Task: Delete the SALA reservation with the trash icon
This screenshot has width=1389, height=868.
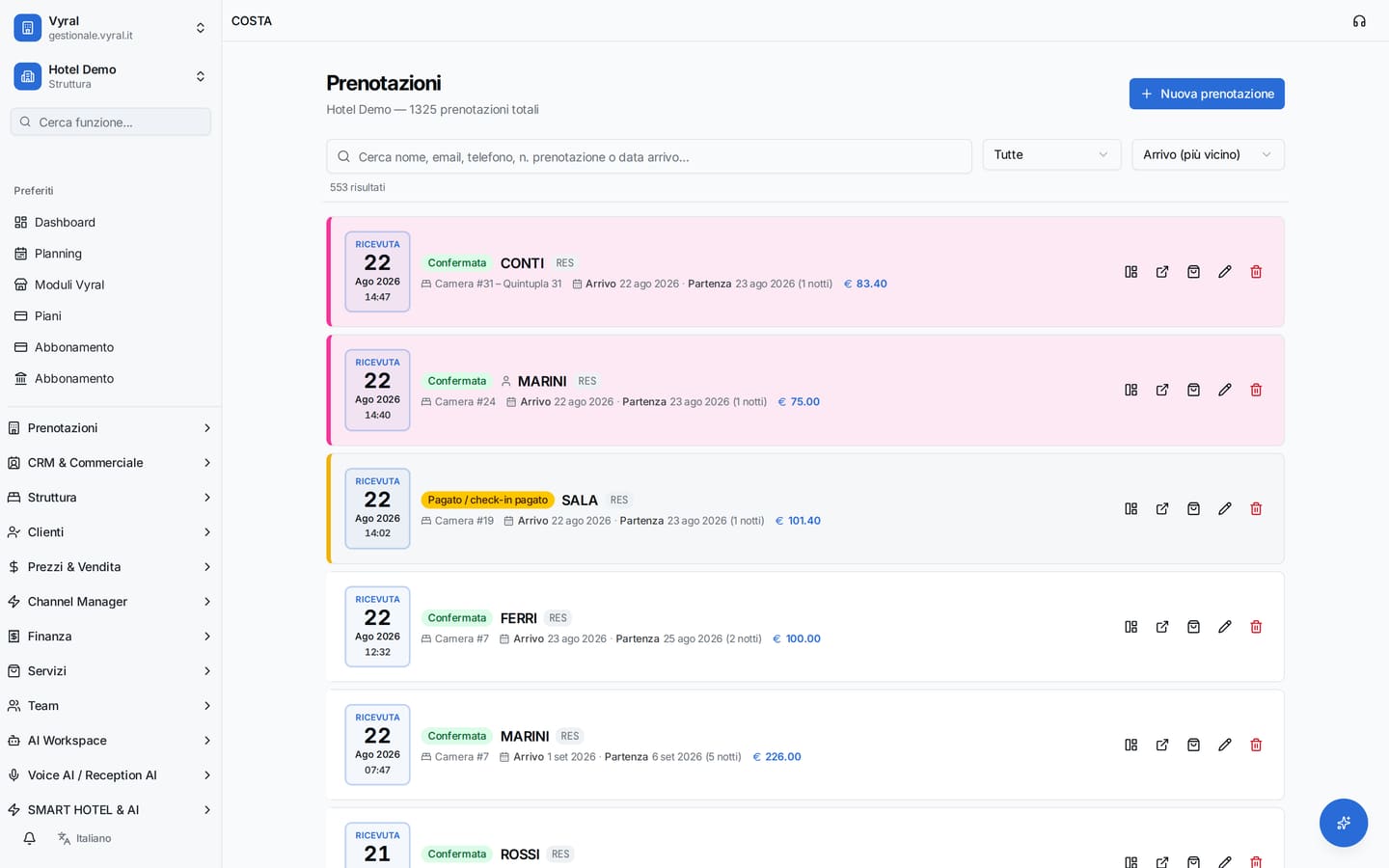Action: tap(1256, 508)
